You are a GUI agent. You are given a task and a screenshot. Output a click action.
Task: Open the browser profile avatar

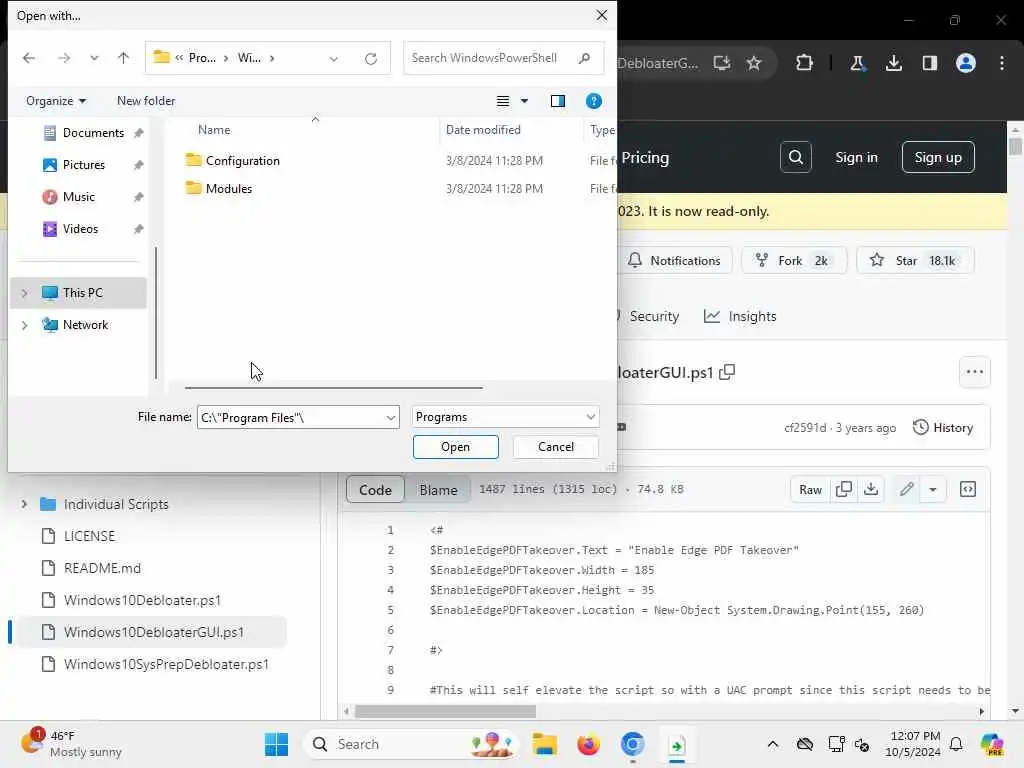(965, 63)
